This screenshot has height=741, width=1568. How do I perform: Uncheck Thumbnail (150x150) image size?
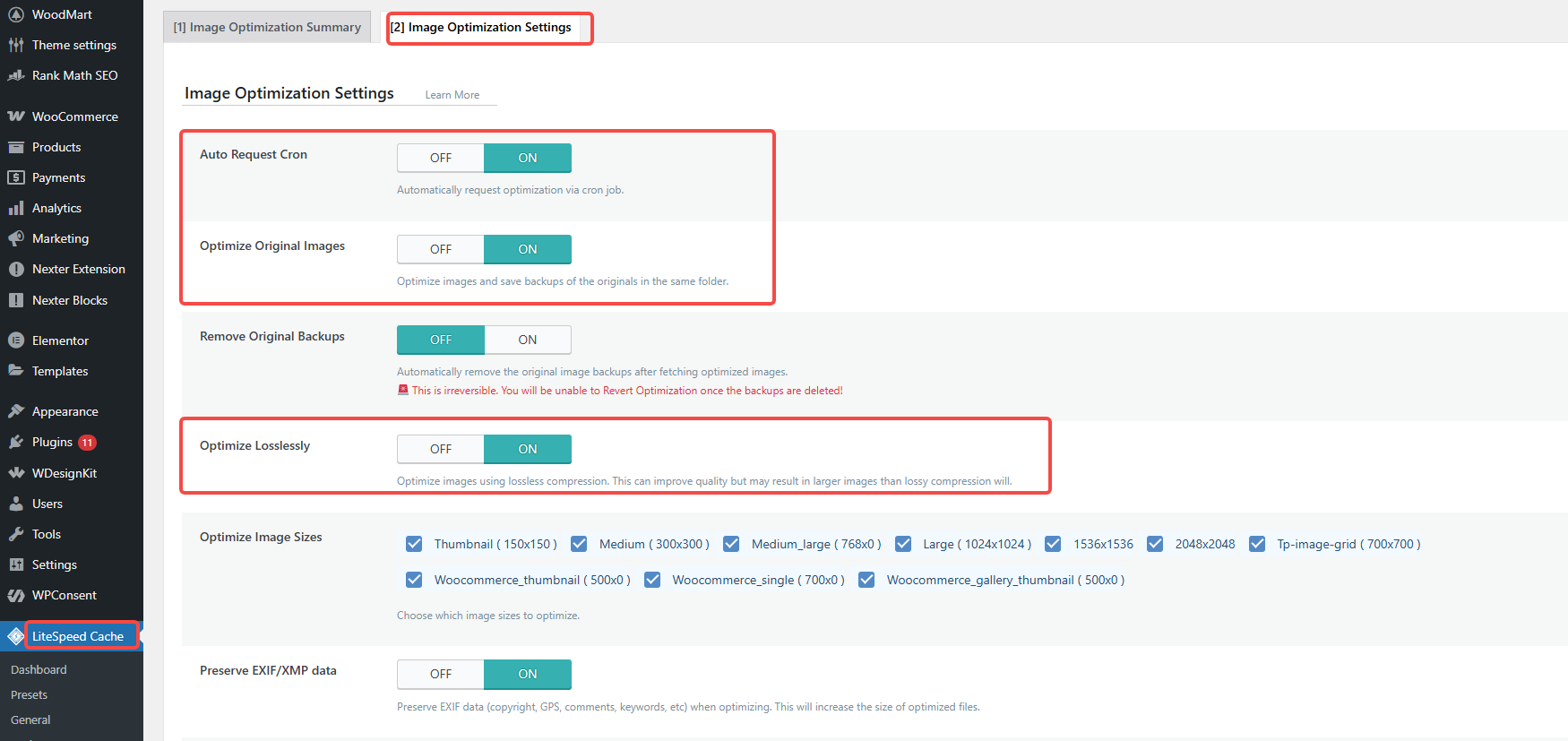[414, 544]
